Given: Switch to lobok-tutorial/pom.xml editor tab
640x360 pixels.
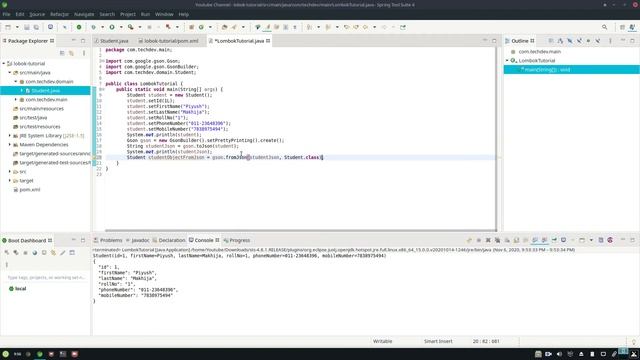Looking at the screenshot, I should (x=169, y=41).
